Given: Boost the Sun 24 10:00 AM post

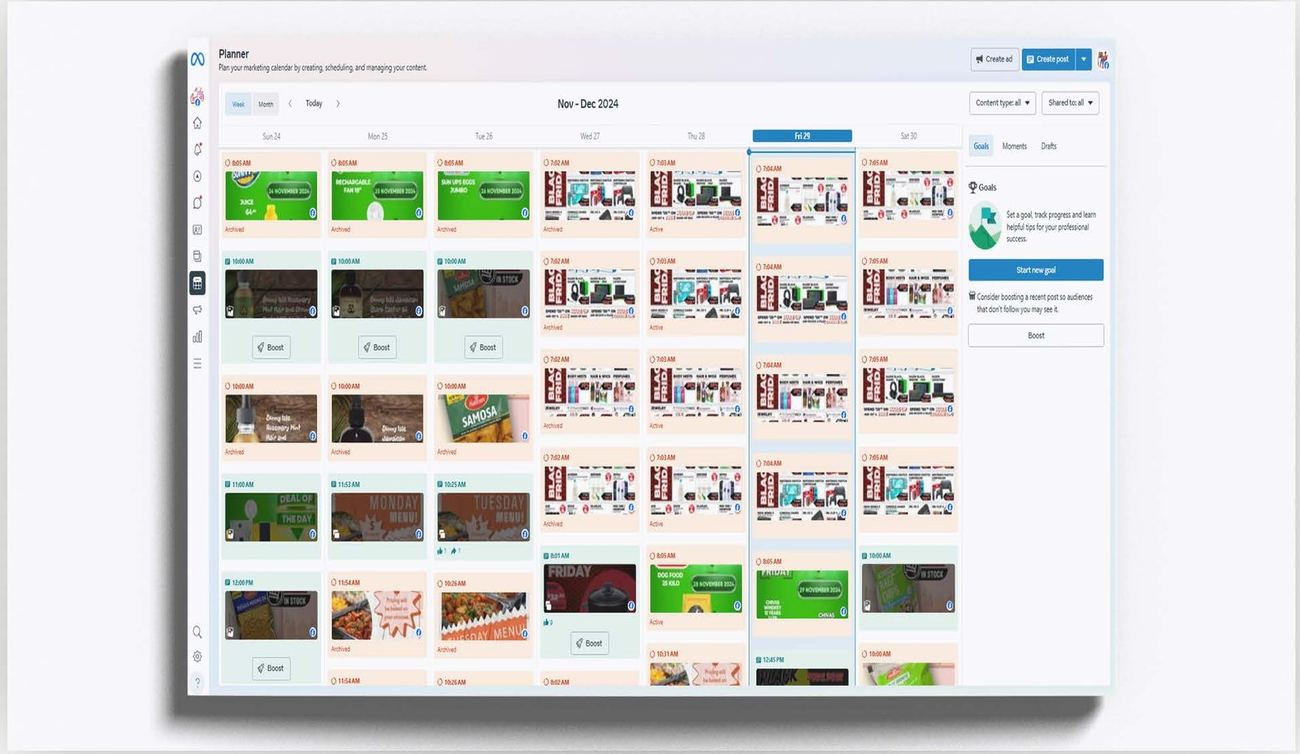Looking at the screenshot, I should click(x=271, y=347).
